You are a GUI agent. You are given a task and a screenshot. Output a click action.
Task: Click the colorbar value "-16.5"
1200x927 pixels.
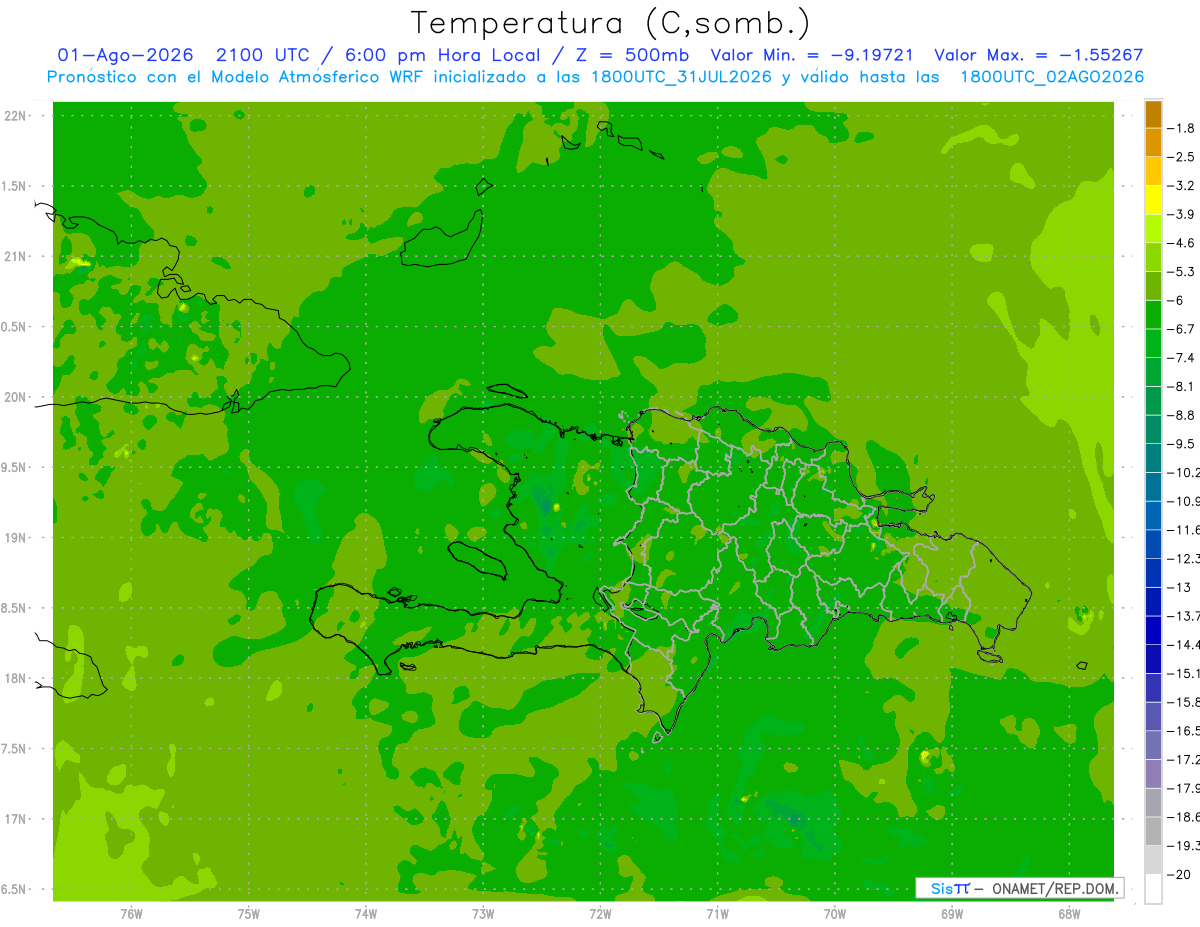point(1183,731)
